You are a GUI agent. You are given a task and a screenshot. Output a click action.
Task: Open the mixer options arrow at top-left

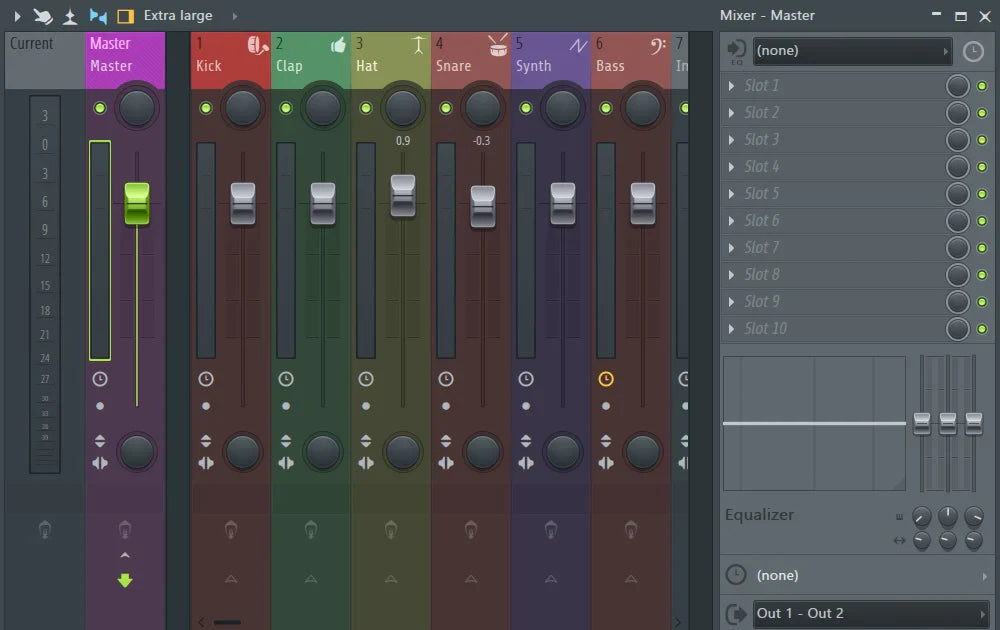coord(16,16)
